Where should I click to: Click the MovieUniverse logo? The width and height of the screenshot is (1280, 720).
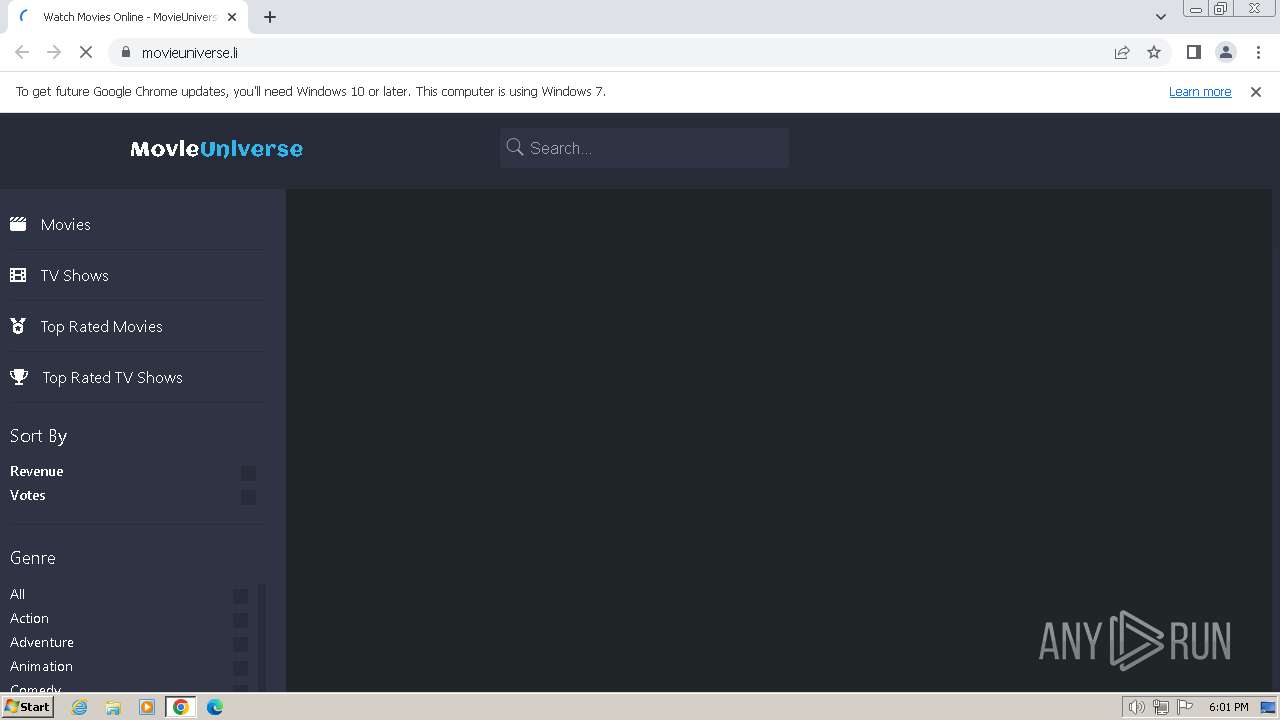(216, 148)
